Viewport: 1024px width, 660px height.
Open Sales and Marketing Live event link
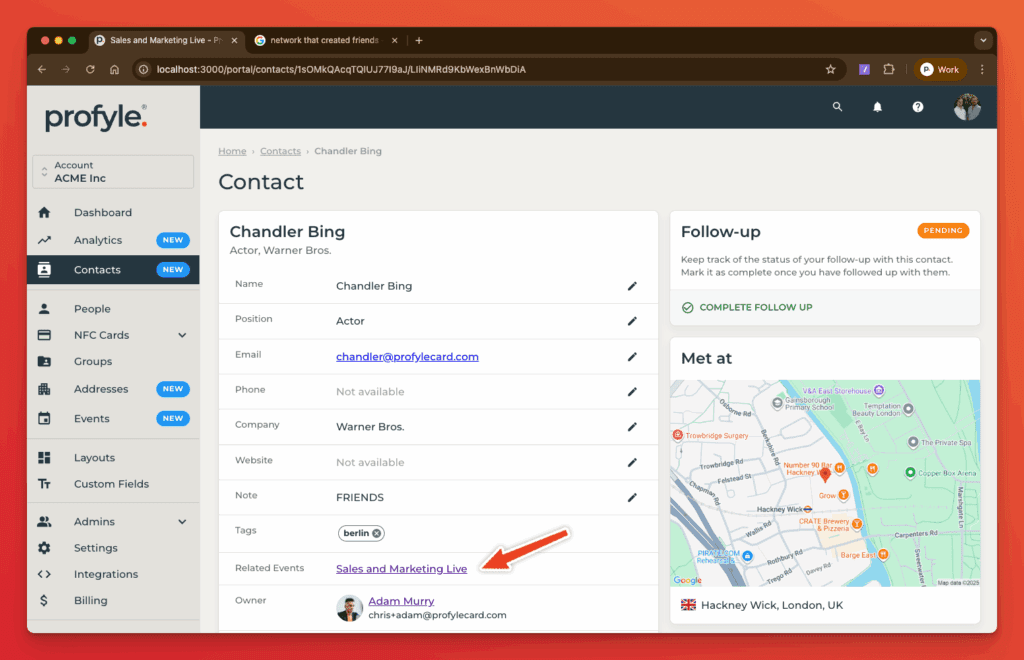coord(401,569)
